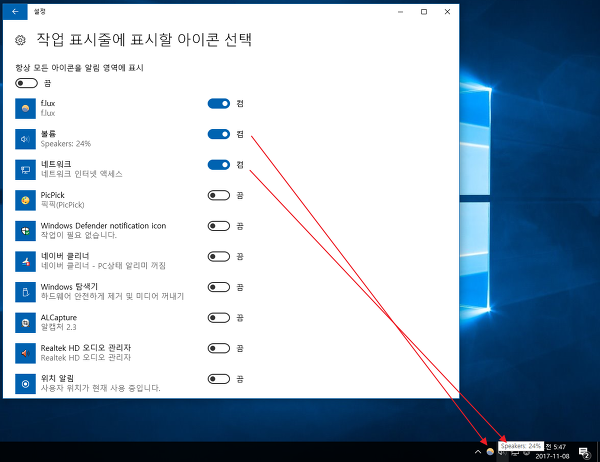Enable the 위치 알림 toggle
Viewport: 600px width, 462px height.
[x=218, y=379]
